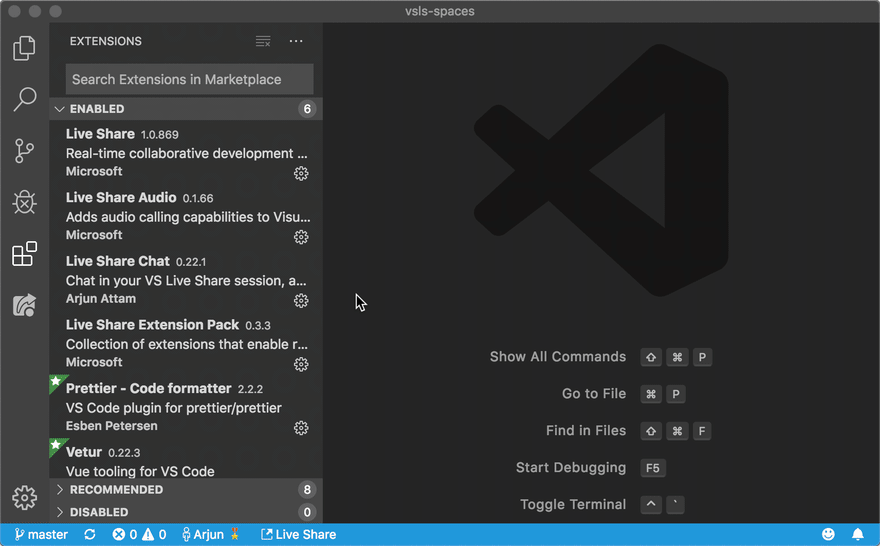This screenshot has height=546, width=880.
Task: Open the feedback smiley icon
Action: (x=828, y=534)
